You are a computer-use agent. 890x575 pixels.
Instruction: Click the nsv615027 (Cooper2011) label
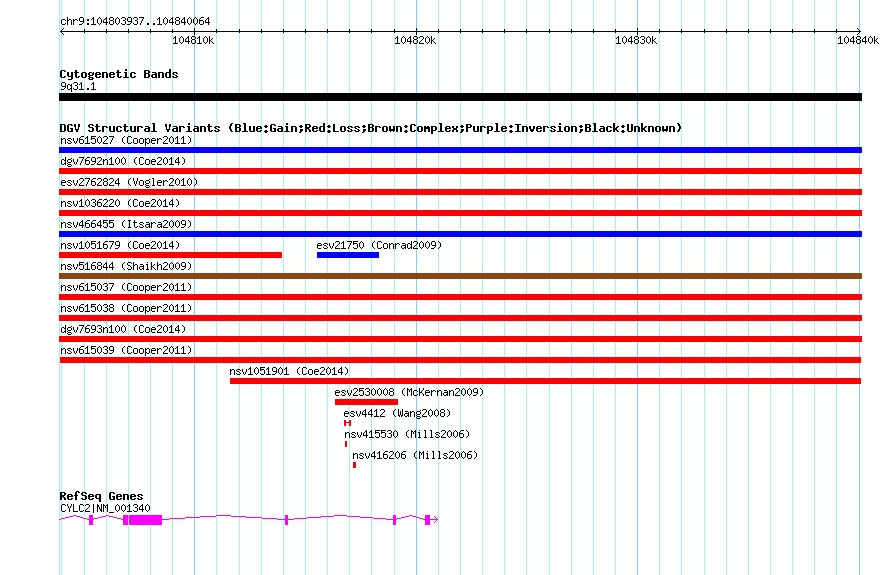126,140
